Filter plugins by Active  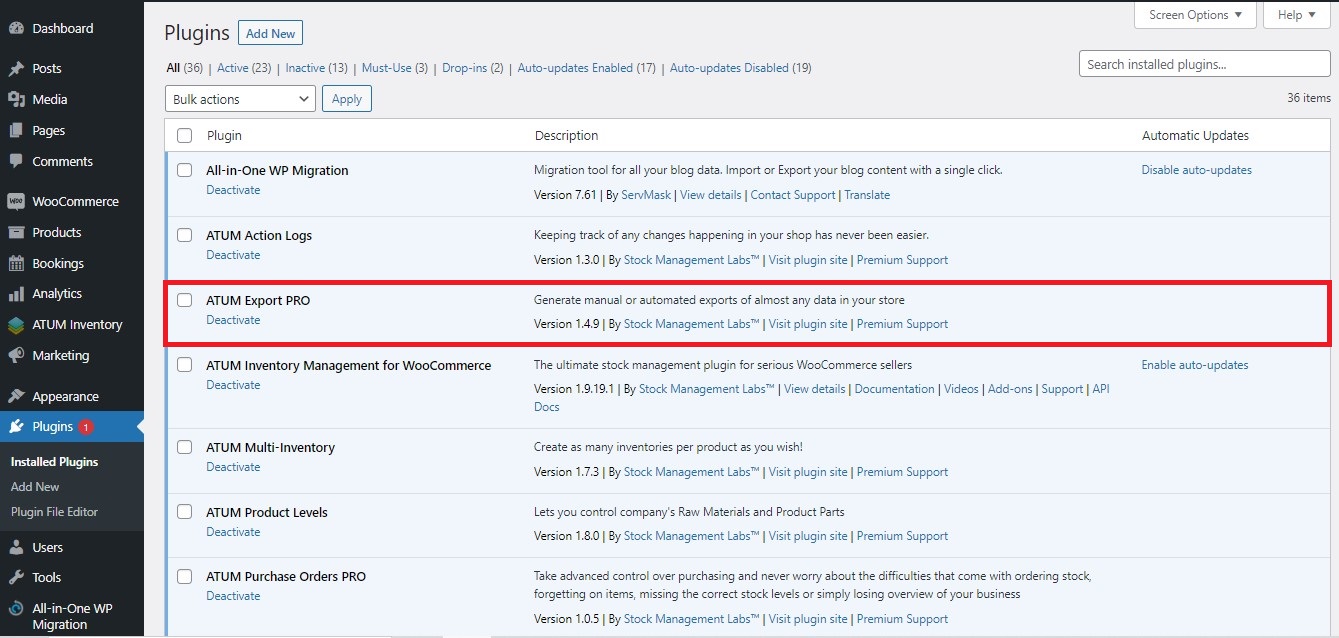232,68
